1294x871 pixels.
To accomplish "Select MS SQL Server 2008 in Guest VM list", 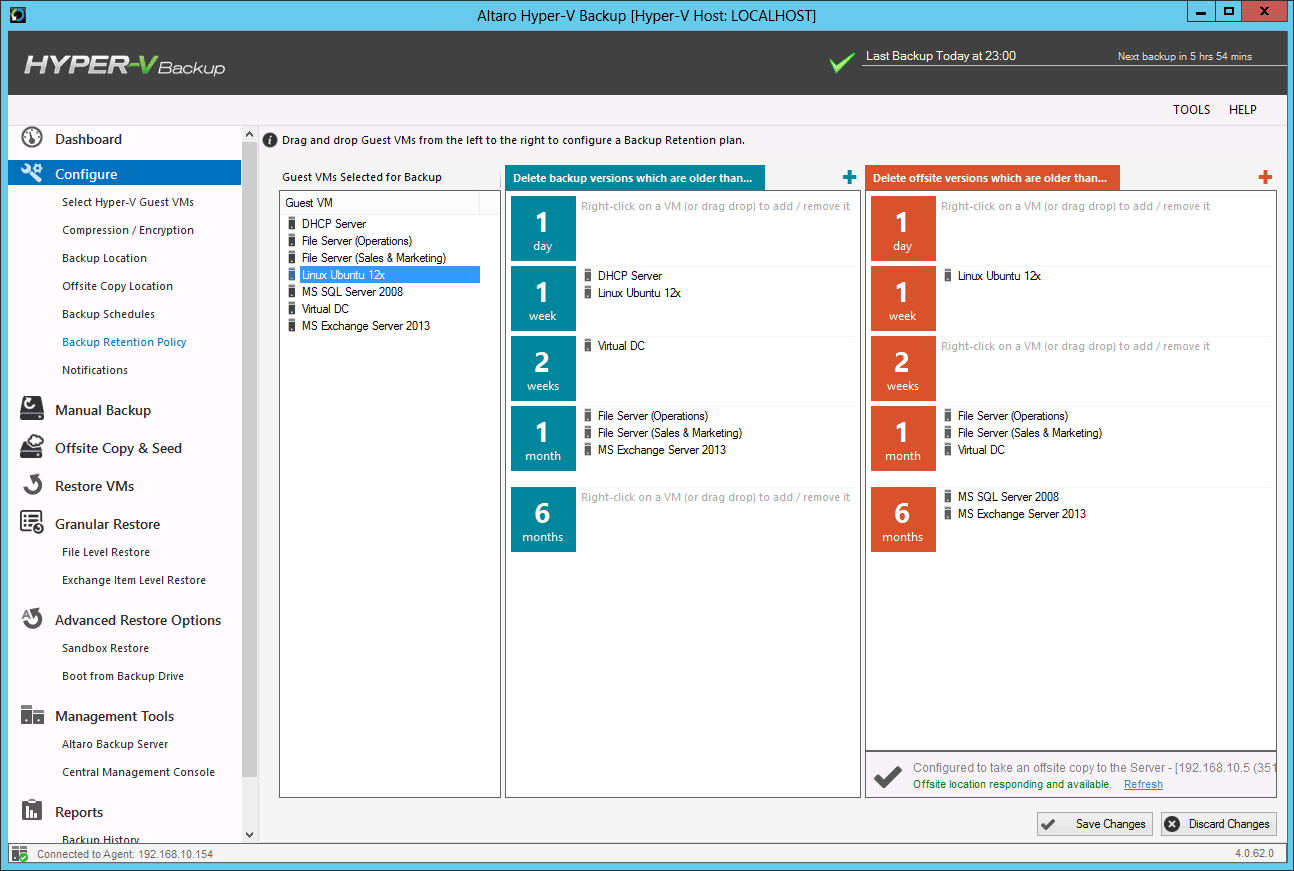I will coord(352,292).
